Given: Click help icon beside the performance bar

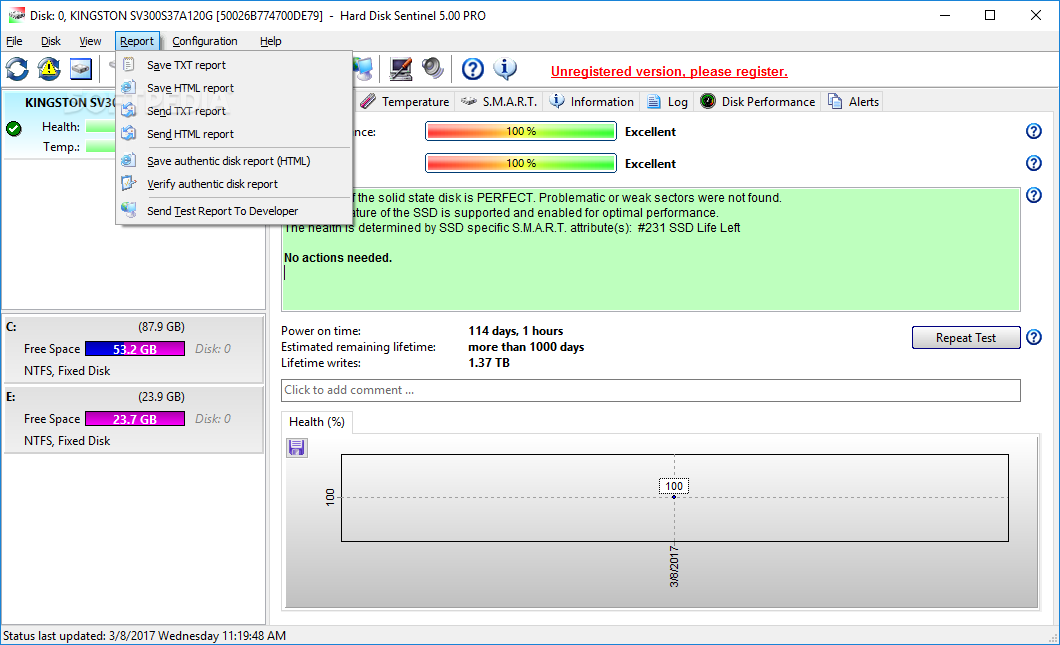Looking at the screenshot, I should coord(1034,131).
